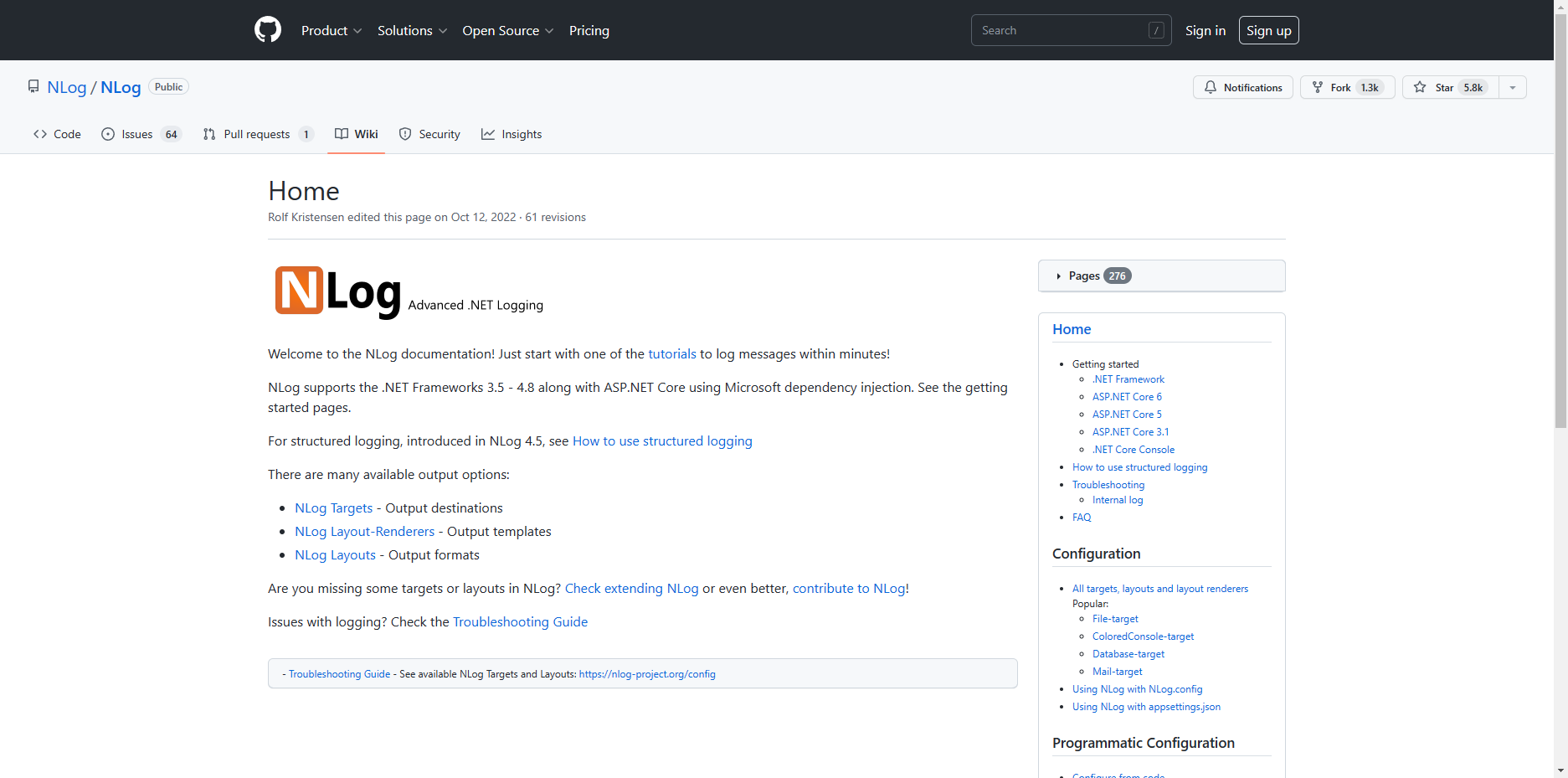This screenshot has width=1568, height=778.
Task: Open the ASP.NET Core 6 link
Action: [1127, 397]
